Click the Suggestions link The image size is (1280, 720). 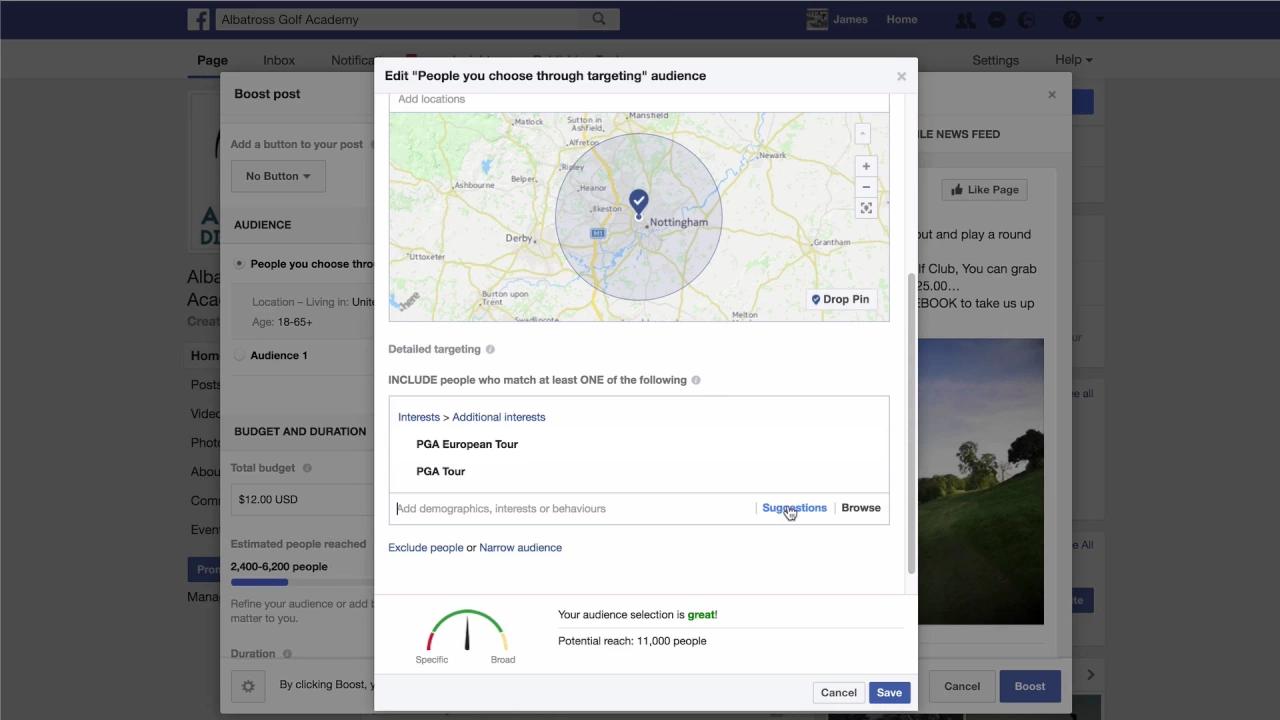click(794, 508)
